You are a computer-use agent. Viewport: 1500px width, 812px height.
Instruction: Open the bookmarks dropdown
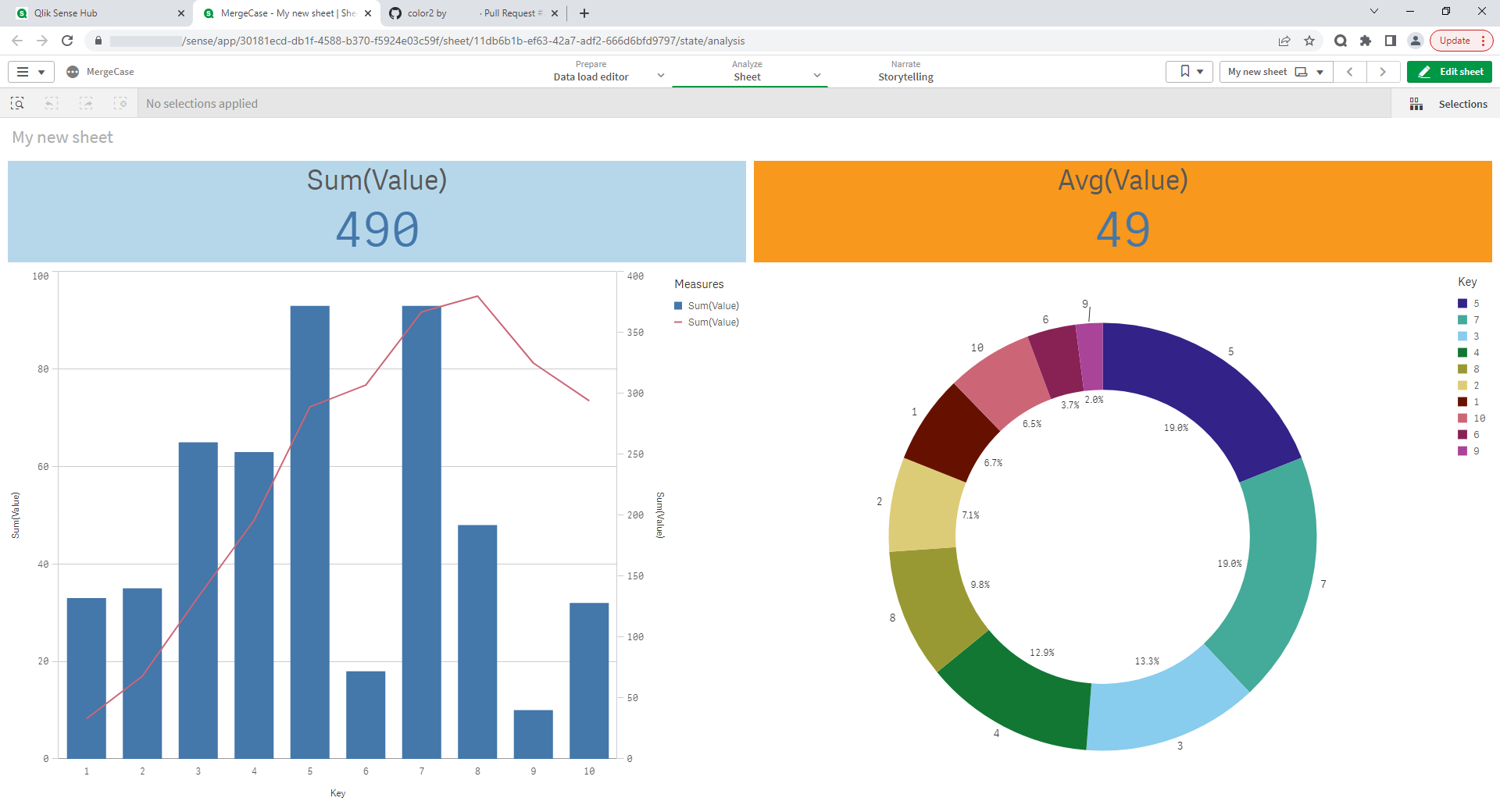[1190, 72]
